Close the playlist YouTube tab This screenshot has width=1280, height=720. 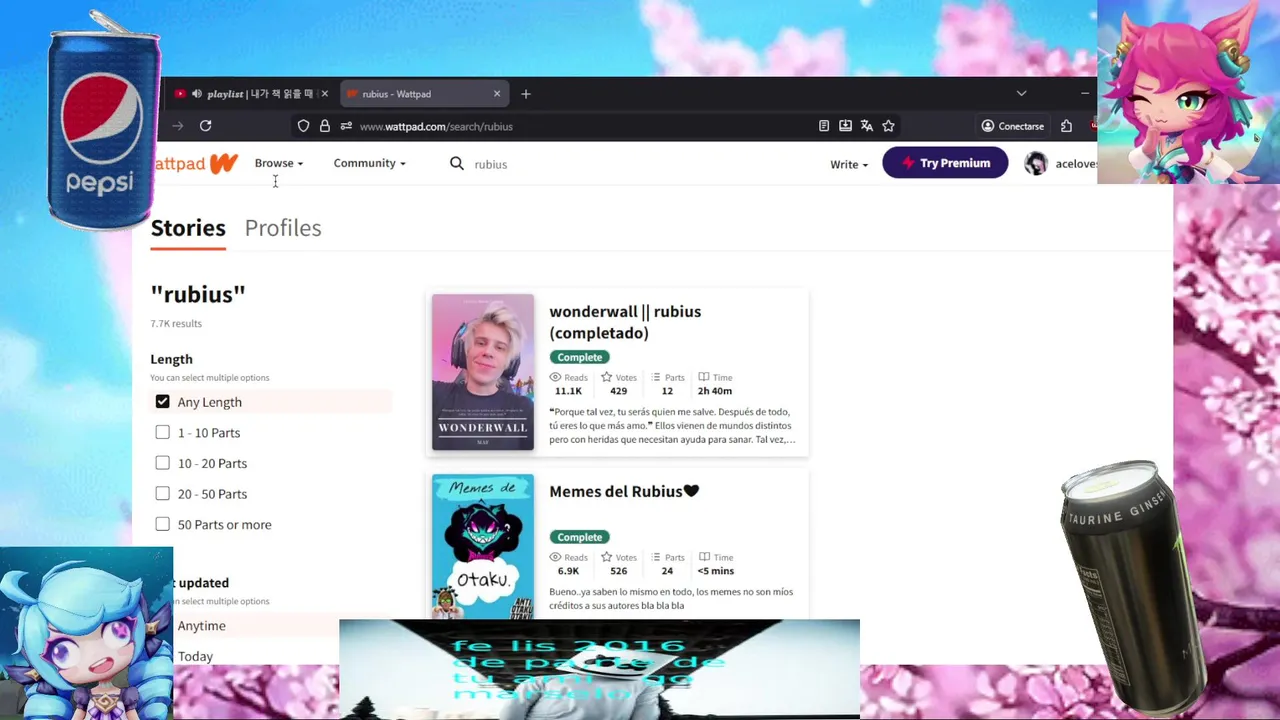[x=324, y=94]
